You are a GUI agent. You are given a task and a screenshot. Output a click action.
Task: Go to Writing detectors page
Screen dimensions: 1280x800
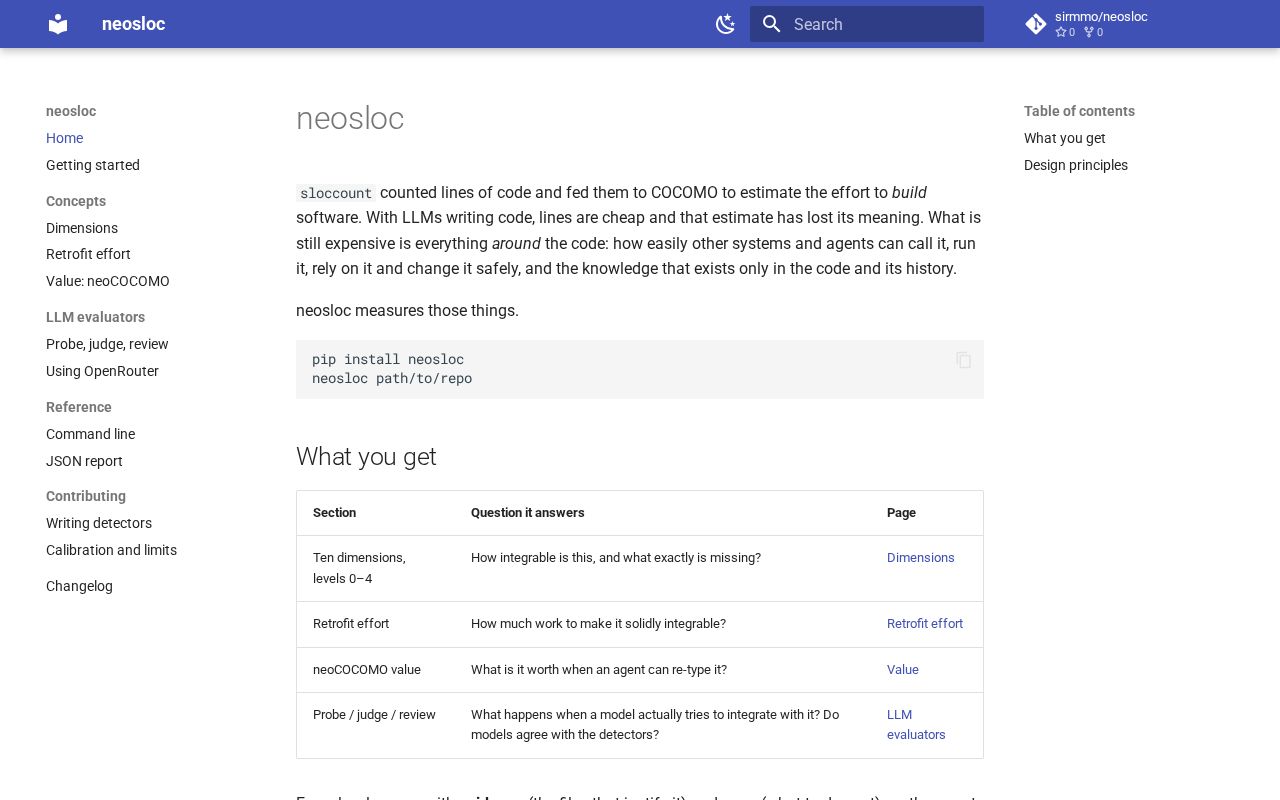coord(99,523)
